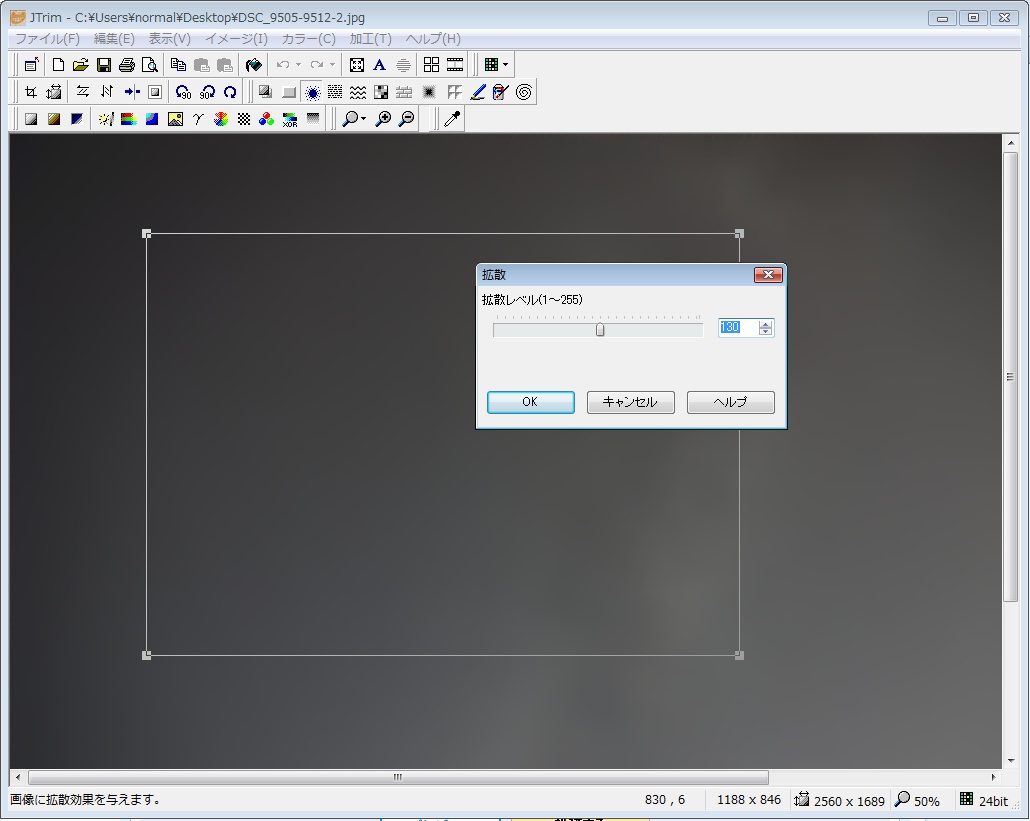Confirm diffusion with OK button

tap(531, 402)
